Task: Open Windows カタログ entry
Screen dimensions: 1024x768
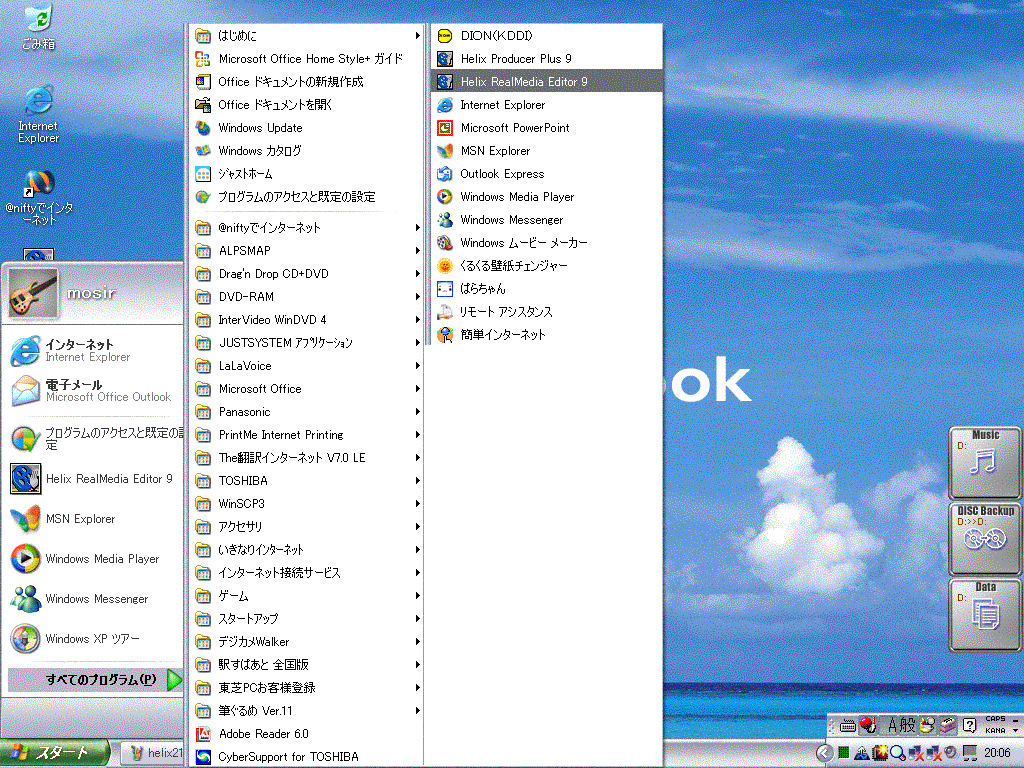Action: point(307,151)
